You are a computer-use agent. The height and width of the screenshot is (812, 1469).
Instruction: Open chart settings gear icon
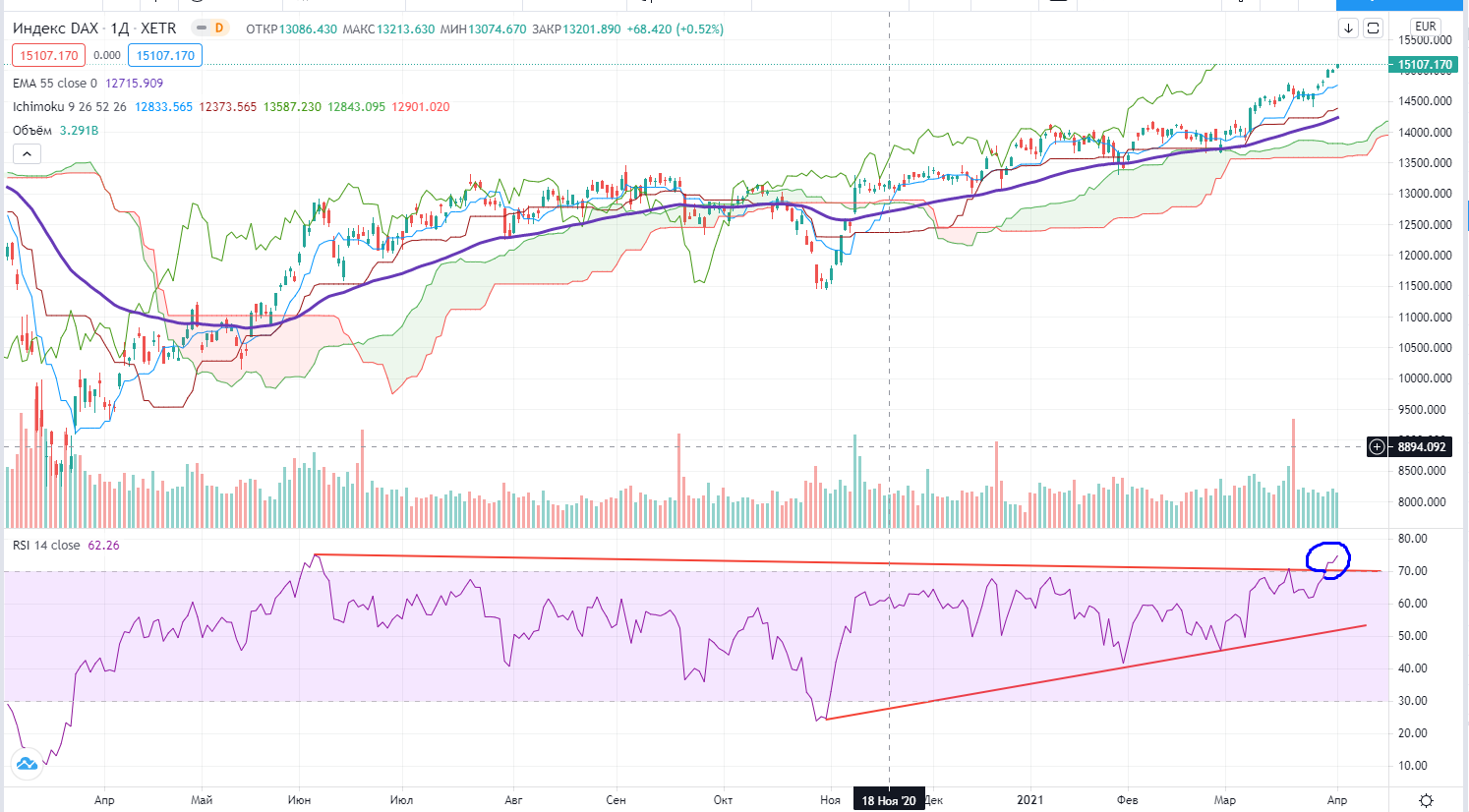1426,800
